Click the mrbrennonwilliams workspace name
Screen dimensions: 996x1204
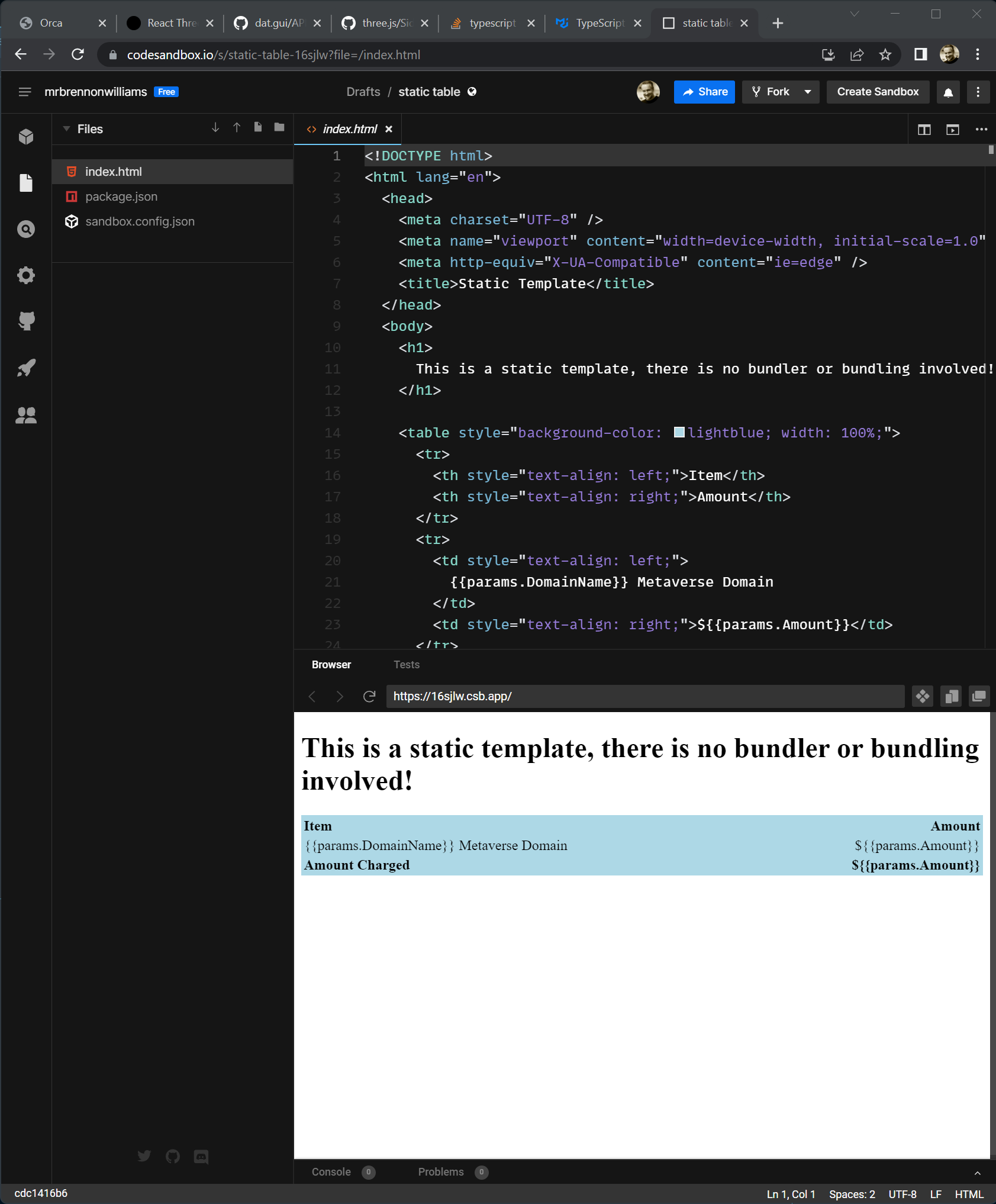[96, 92]
